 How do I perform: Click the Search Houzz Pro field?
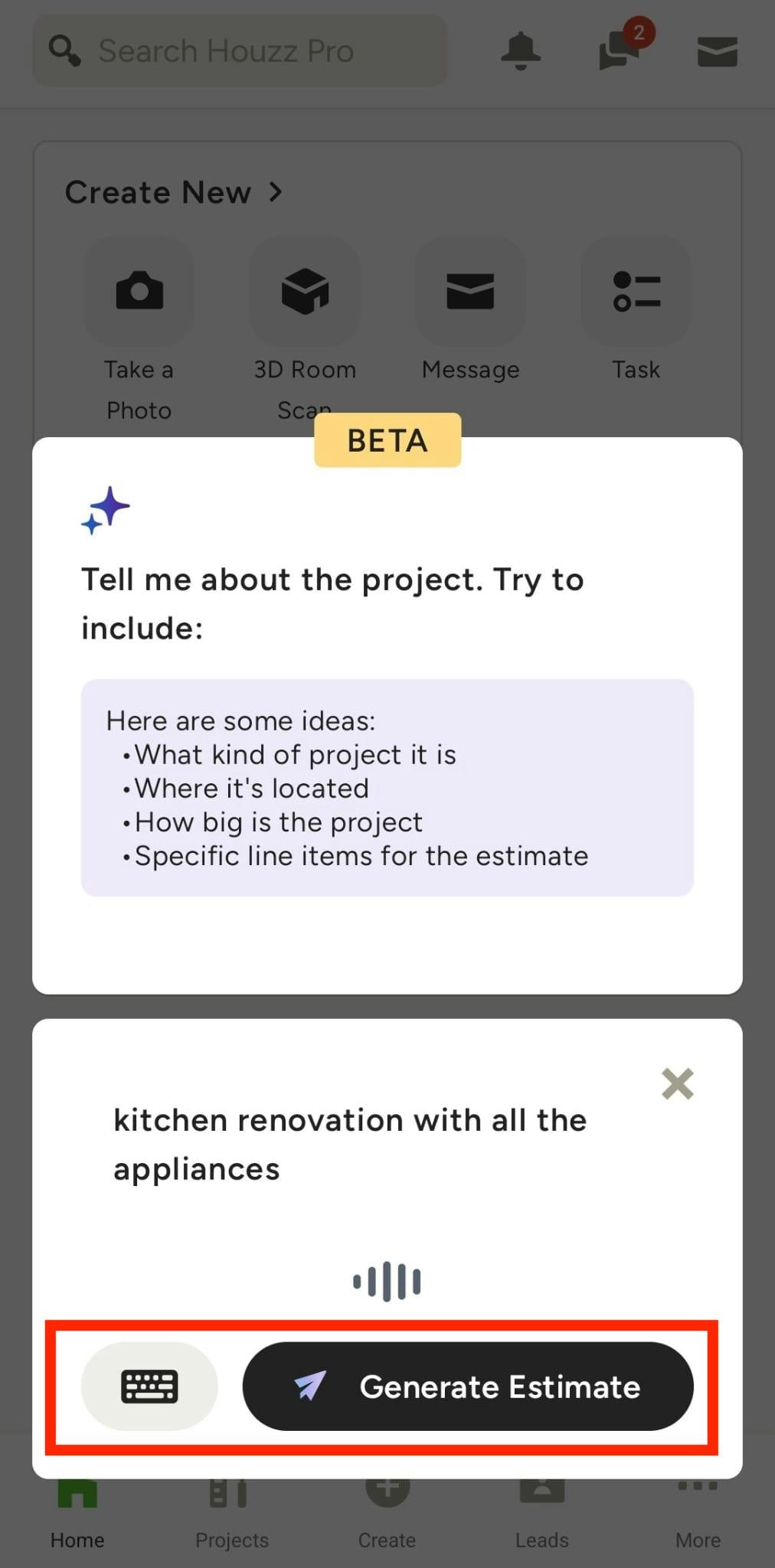point(240,51)
